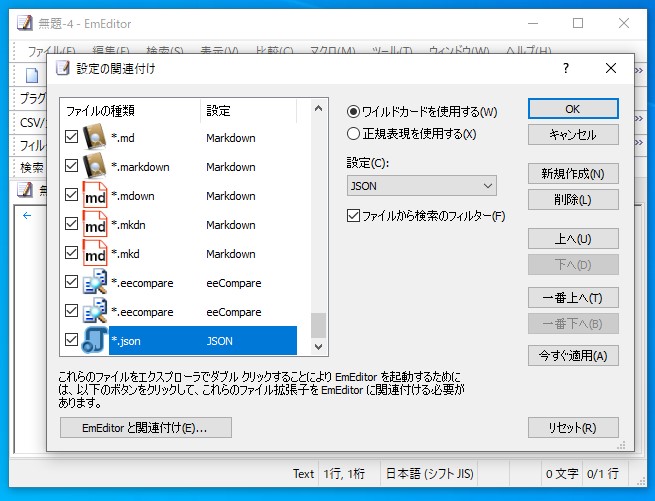The width and height of the screenshot is (655, 501).
Task: Uncheck the *.md association checkbox
Action: click(71, 137)
